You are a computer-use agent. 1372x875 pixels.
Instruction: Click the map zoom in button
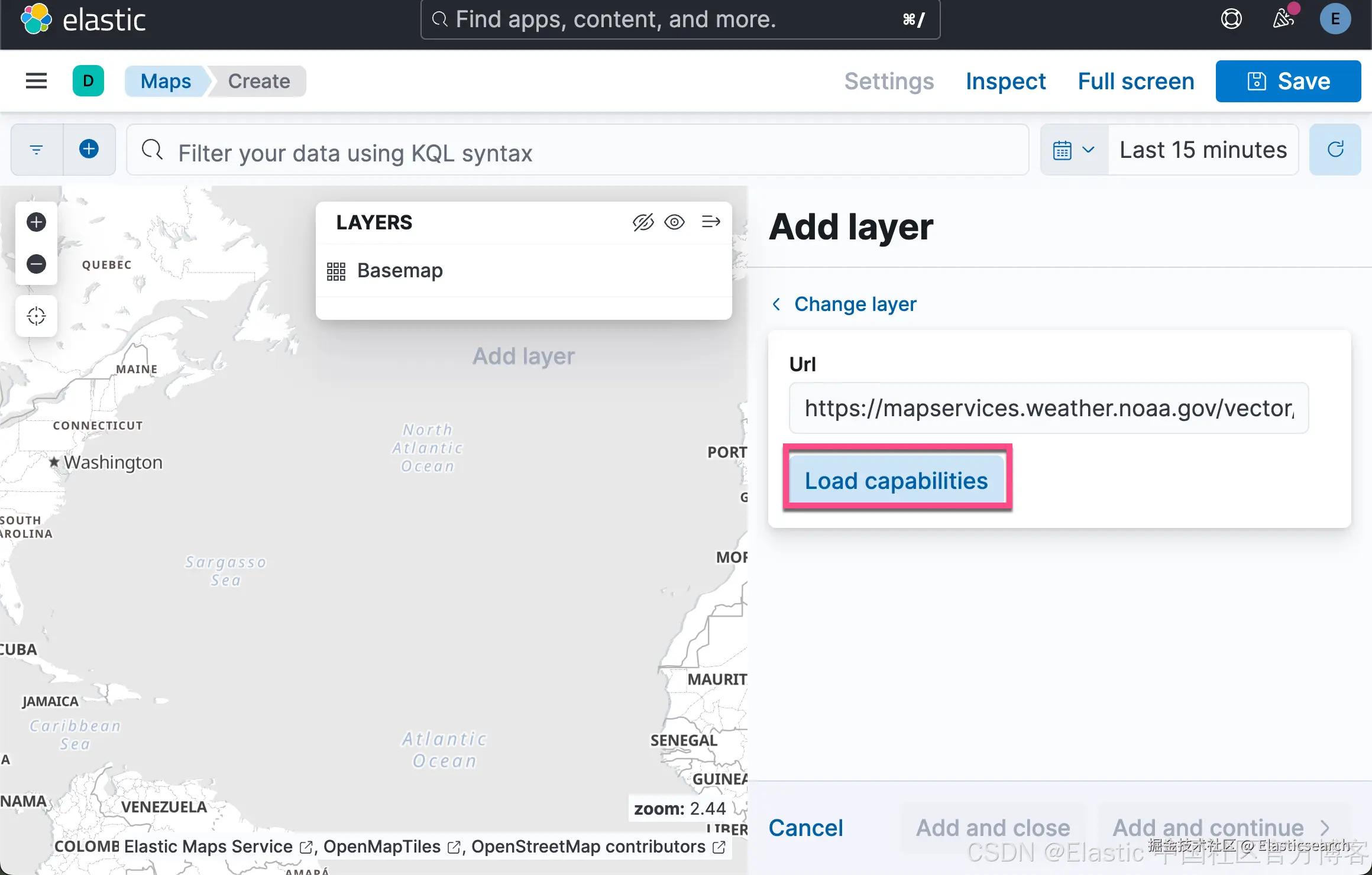coord(37,222)
